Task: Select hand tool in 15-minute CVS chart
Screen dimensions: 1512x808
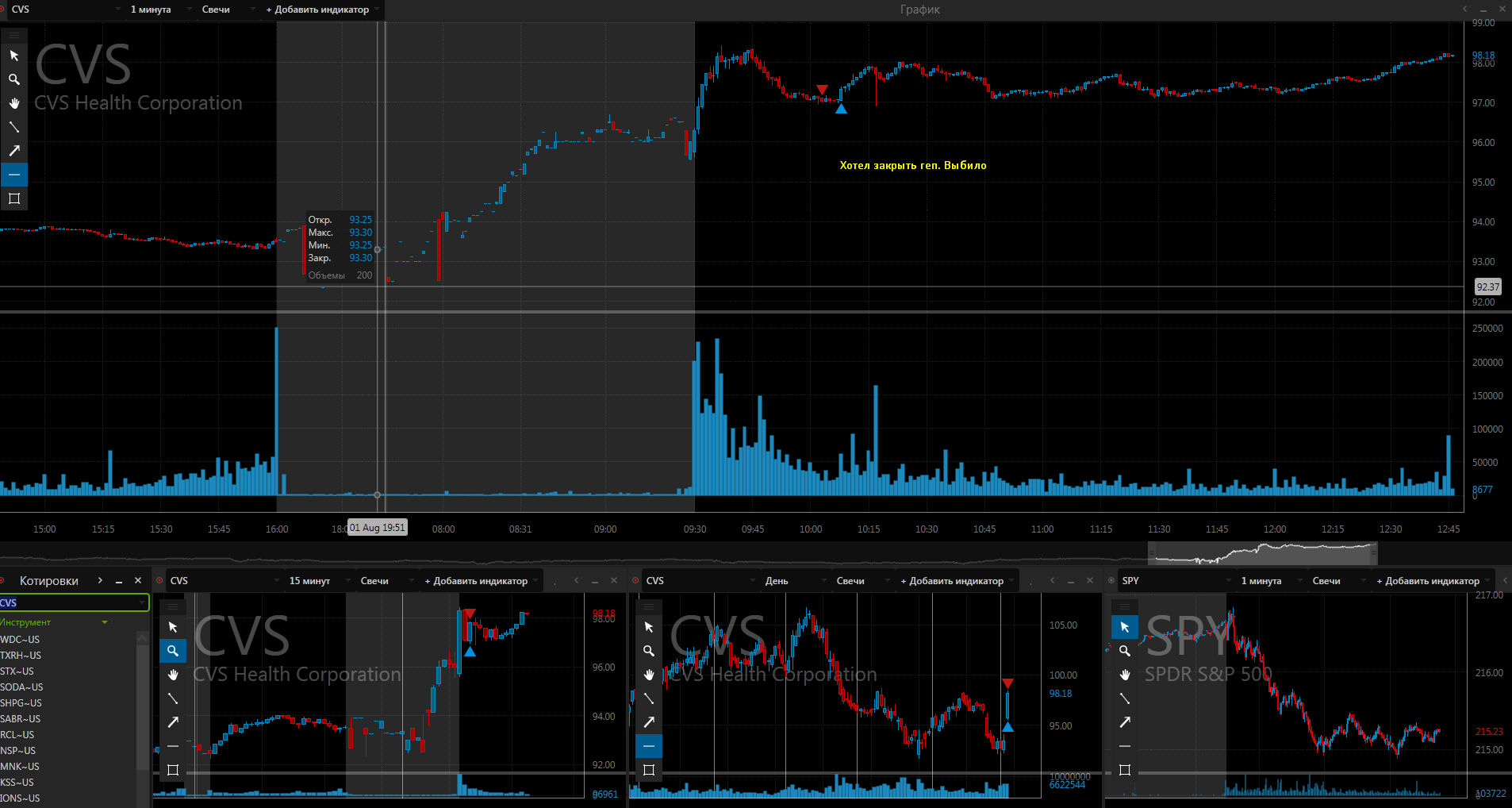Action: (173, 675)
